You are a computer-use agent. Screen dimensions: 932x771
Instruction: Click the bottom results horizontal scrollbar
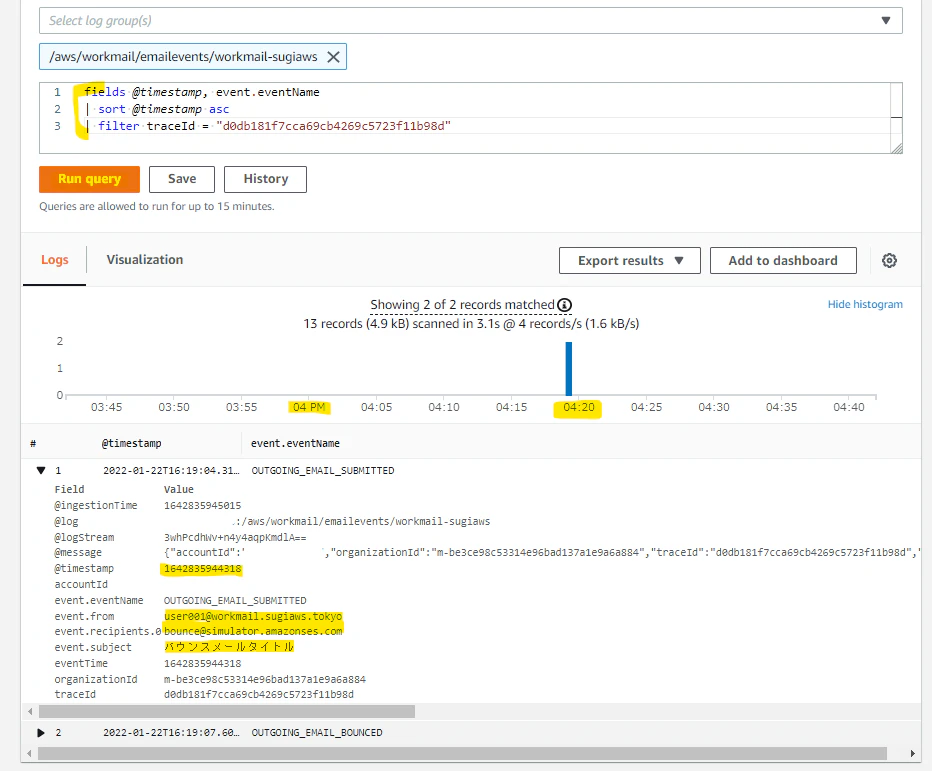coord(462,754)
